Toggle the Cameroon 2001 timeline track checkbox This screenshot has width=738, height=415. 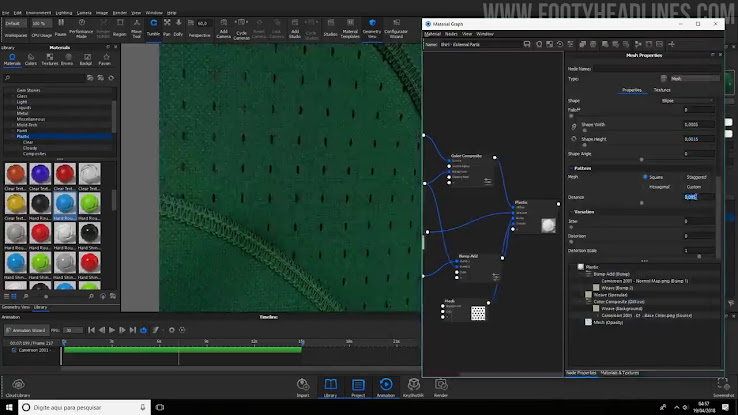pyautogui.click(x=14, y=350)
